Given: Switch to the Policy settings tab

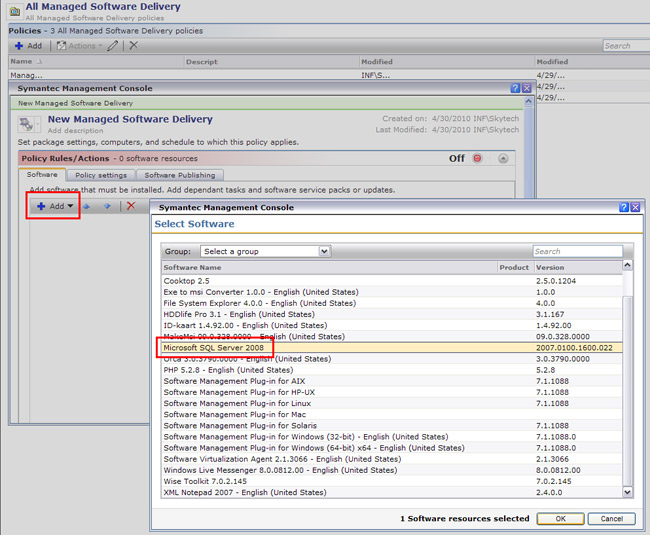Looking at the screenshot, I should 101,175.
